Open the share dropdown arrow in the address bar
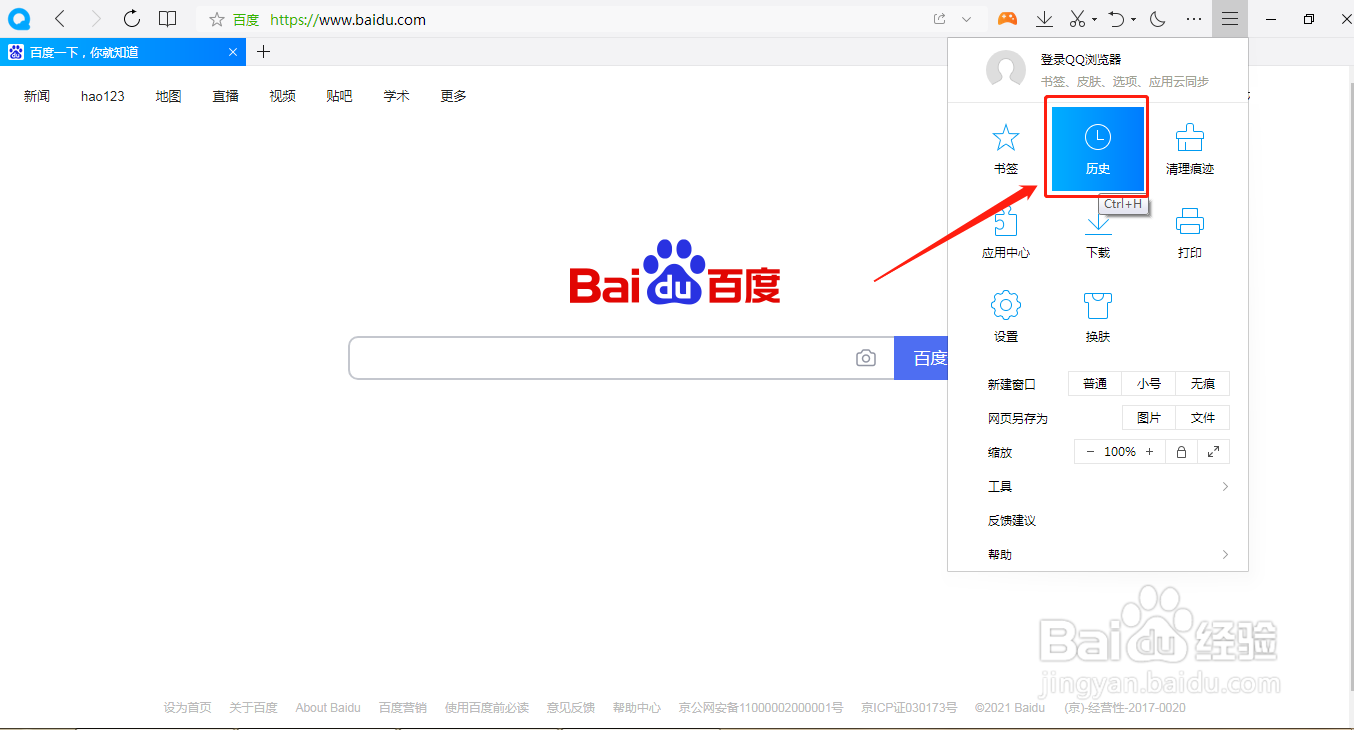1354x730 pixels. 966,19
